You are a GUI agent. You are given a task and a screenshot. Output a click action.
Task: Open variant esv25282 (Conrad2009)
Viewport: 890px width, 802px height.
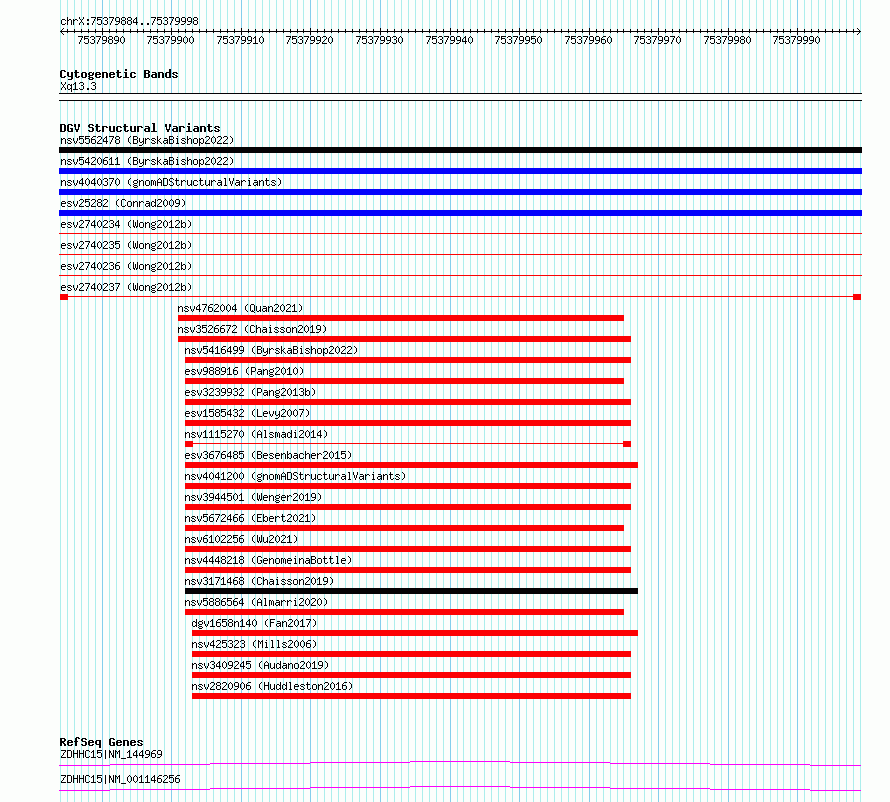click(x=123, y=203)
